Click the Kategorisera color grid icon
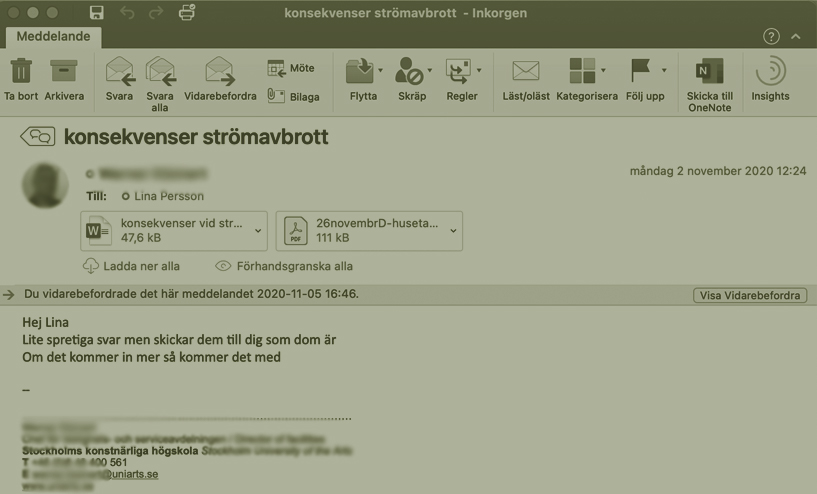The width and height of the screenshot is (817, 494). [x=581, y=71]
